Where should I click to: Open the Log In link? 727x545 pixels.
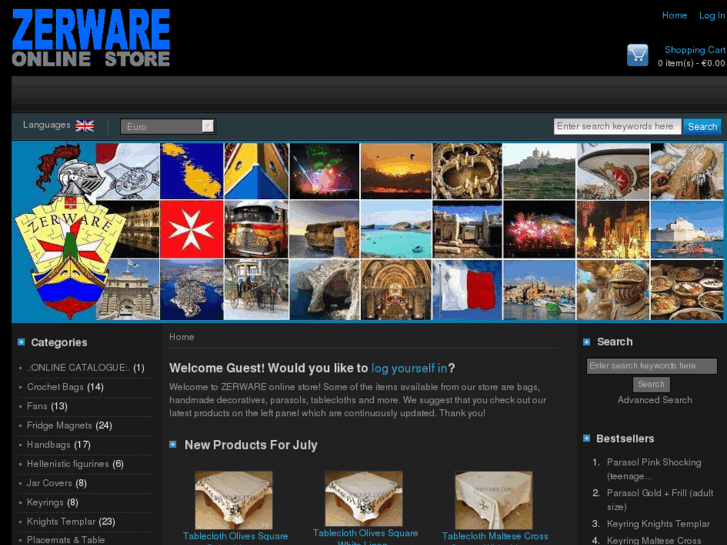pos(712,15)
